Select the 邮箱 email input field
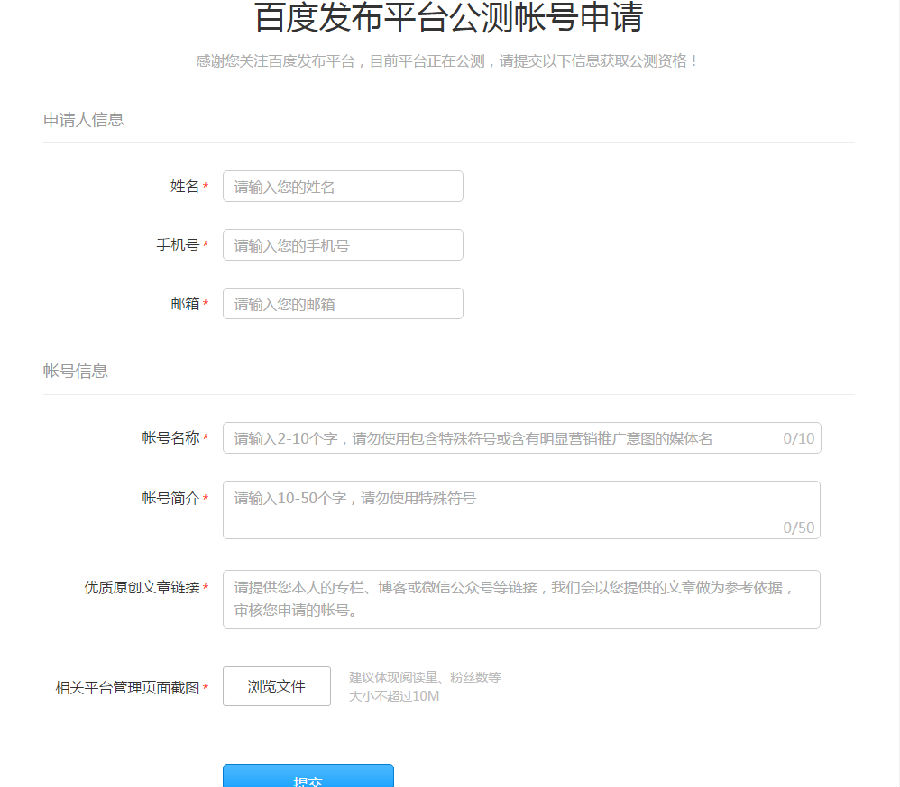Image resolution: width=900 pixels, height=787 pixels. click(343, 304)
